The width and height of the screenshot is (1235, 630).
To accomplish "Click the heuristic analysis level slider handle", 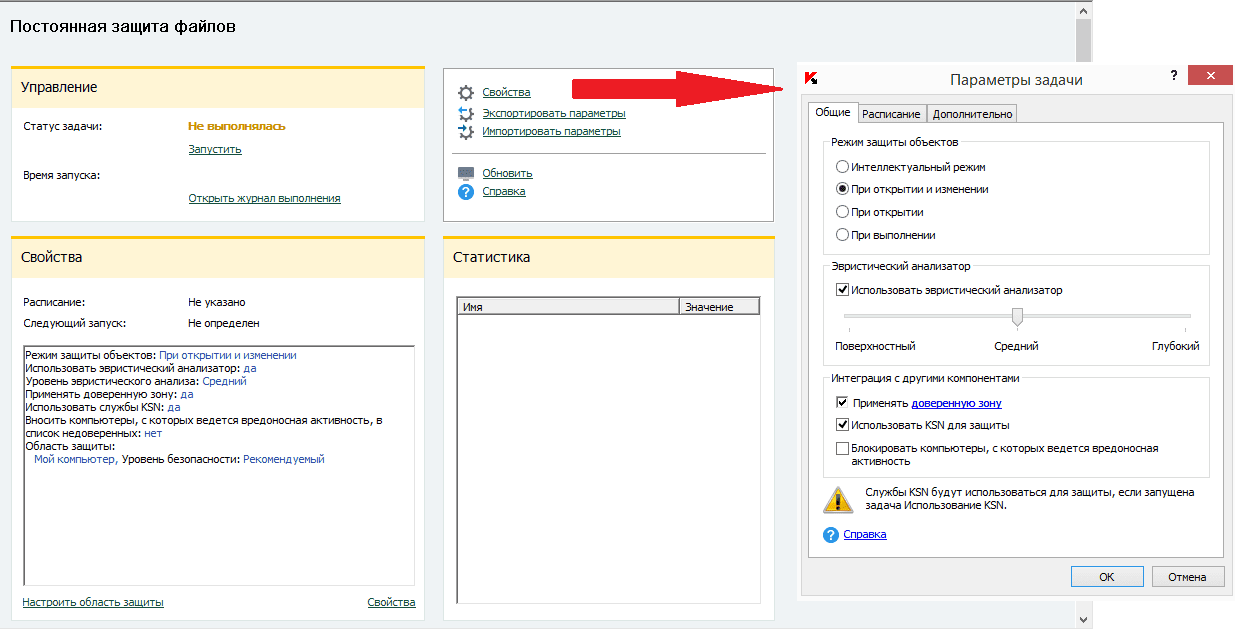I will (x=1017, y=317).
